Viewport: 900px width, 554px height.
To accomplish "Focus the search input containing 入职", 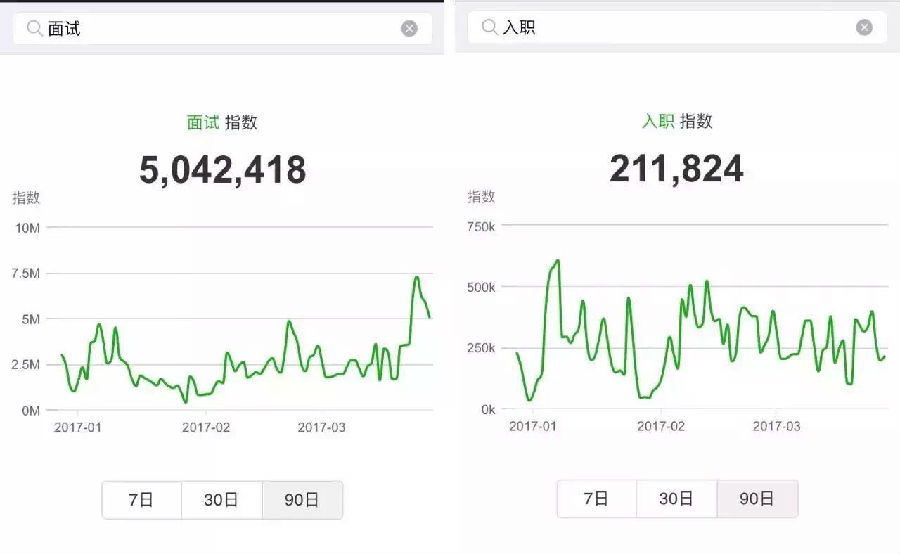I will 677,28.
